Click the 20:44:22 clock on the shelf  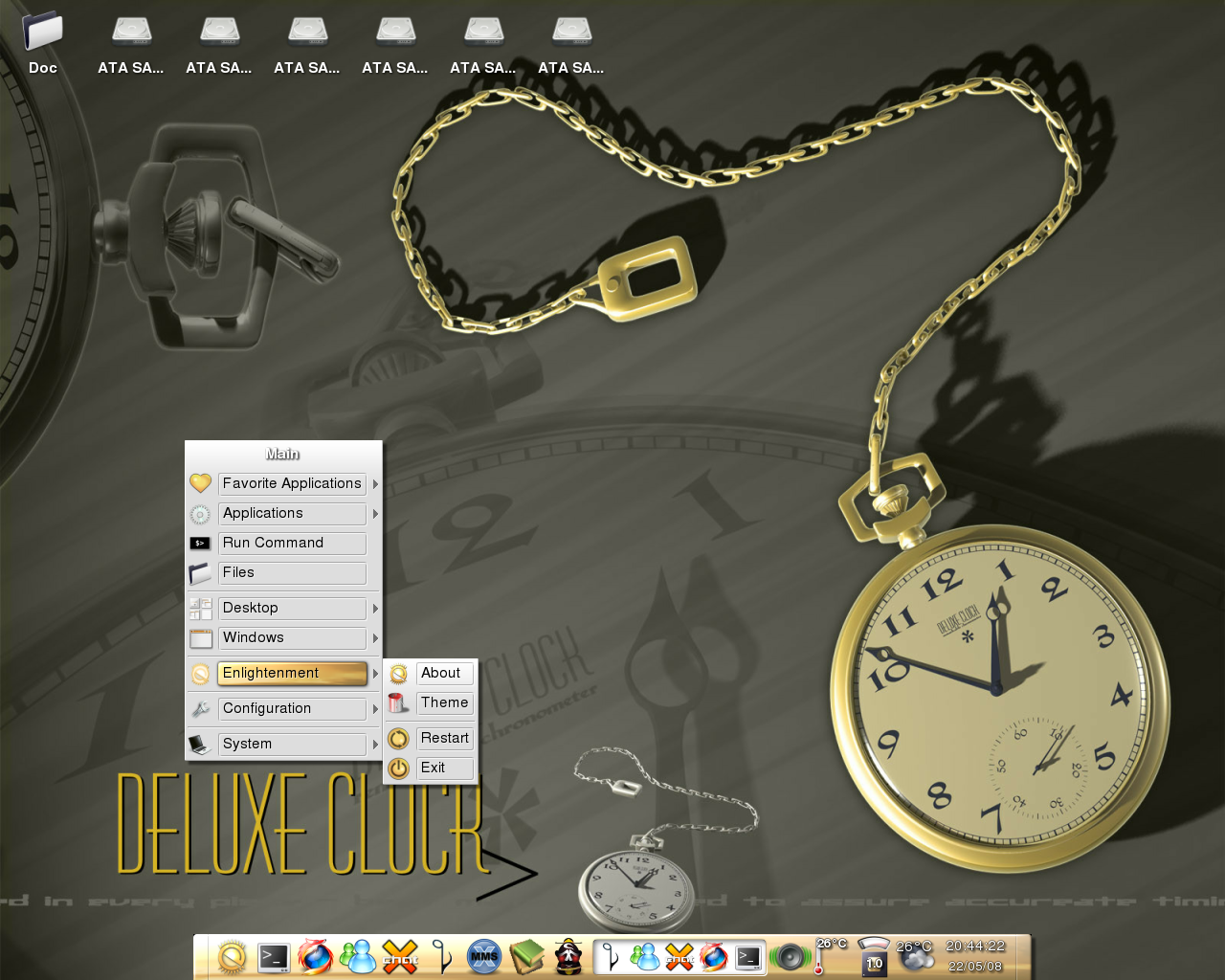(975, 946)
